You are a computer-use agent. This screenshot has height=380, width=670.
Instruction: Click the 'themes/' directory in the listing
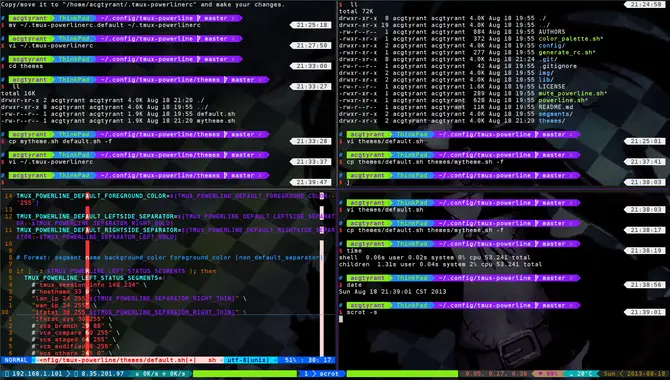point(551,121)
